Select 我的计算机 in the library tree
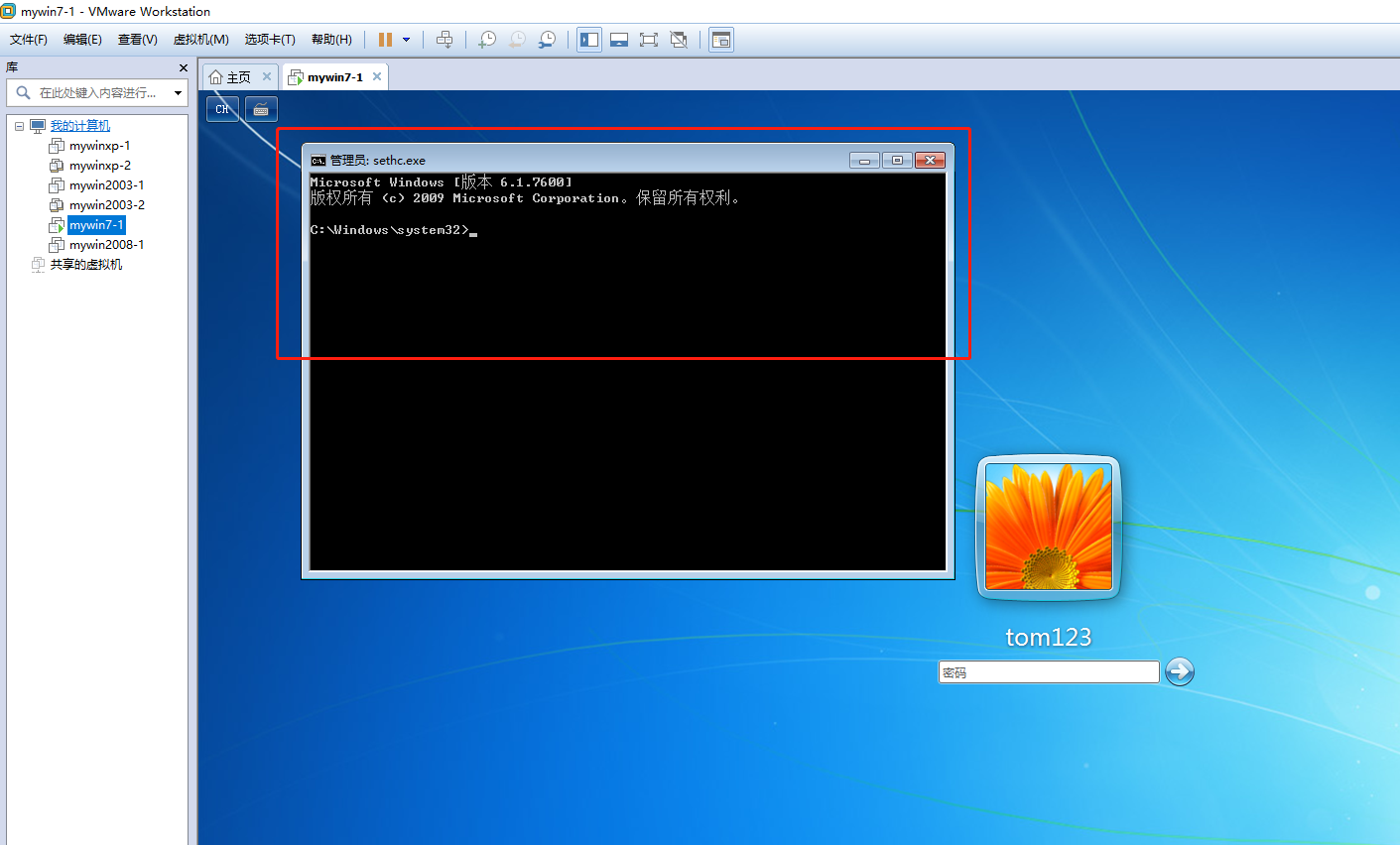The image size is (1400, 845). pos(80,126)
